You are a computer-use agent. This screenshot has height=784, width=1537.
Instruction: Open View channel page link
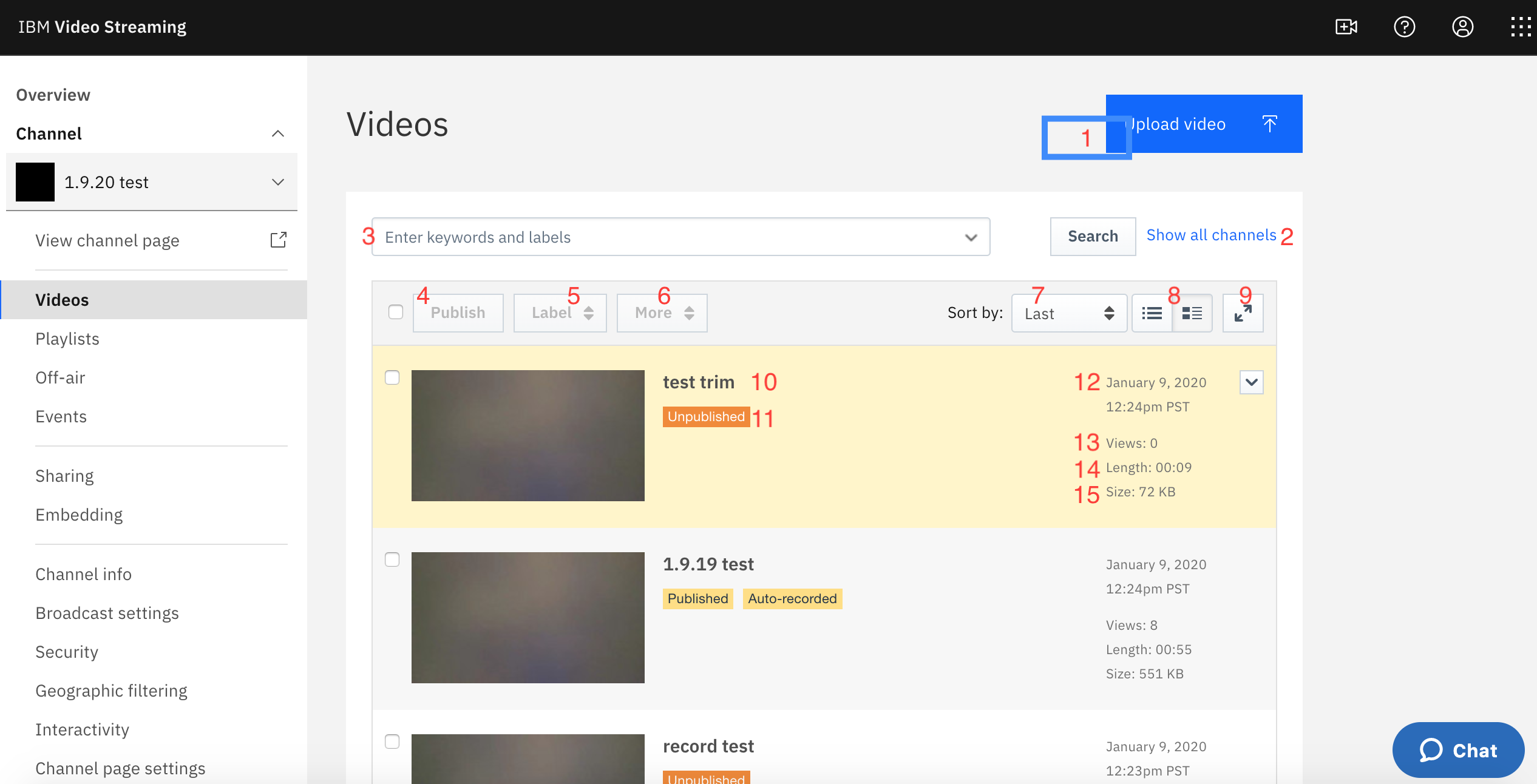(107, 240)
